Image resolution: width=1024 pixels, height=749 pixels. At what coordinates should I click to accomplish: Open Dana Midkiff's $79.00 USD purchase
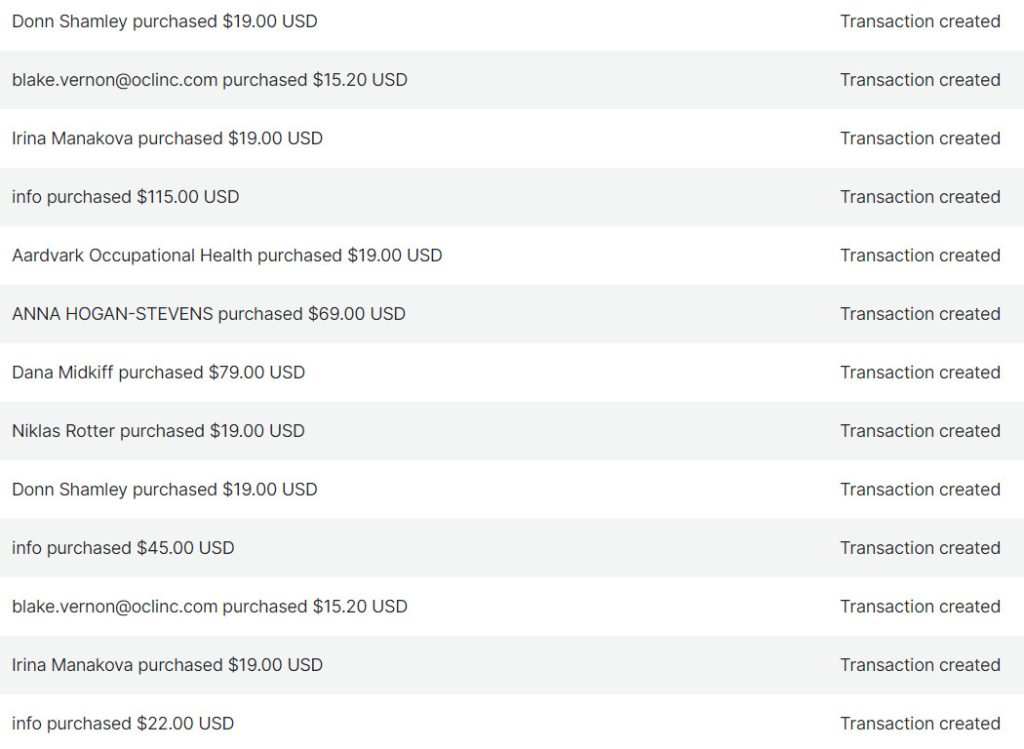click(158, 373)
